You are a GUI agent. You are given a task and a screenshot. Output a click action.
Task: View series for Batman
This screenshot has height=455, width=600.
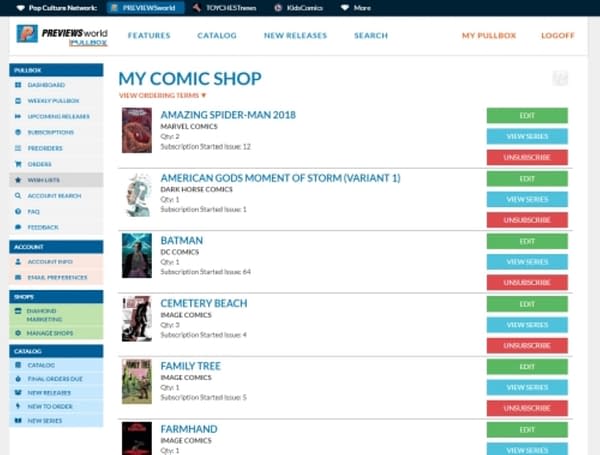(527, 262)
